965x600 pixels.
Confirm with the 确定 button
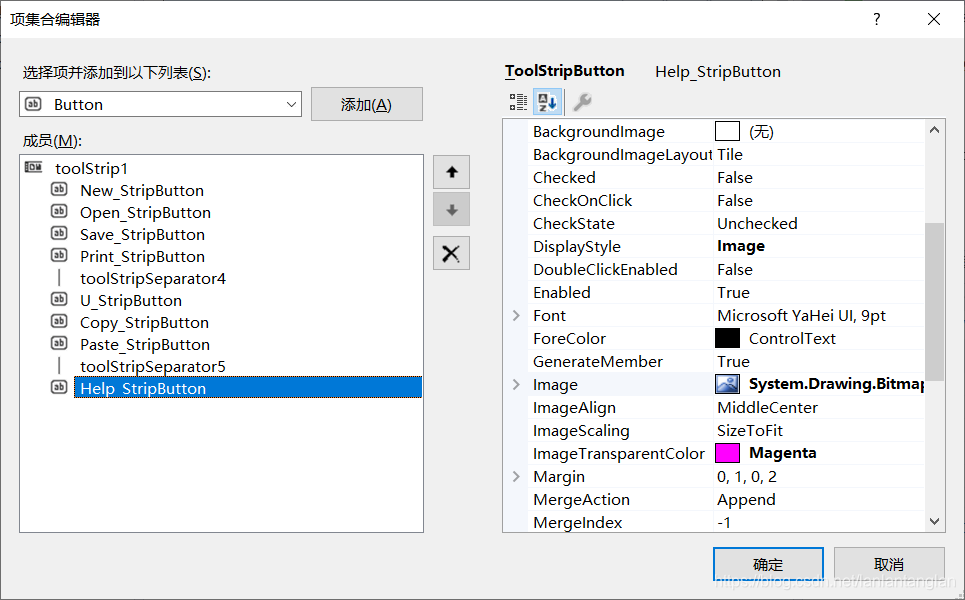(768, 564)
